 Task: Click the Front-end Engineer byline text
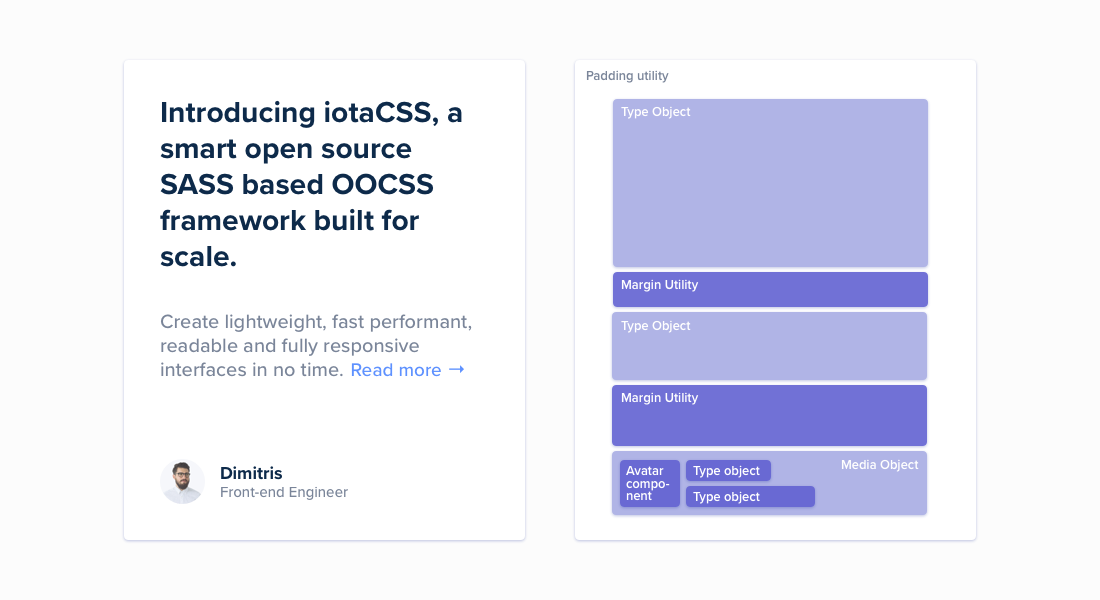[x=284, y=492]
